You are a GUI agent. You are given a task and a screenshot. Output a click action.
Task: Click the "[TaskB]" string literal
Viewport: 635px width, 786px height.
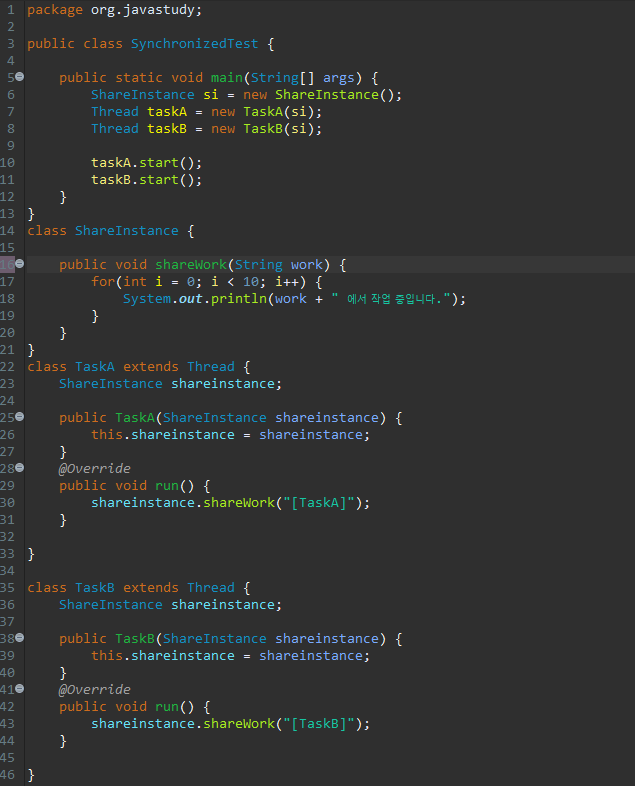[319, 724]
